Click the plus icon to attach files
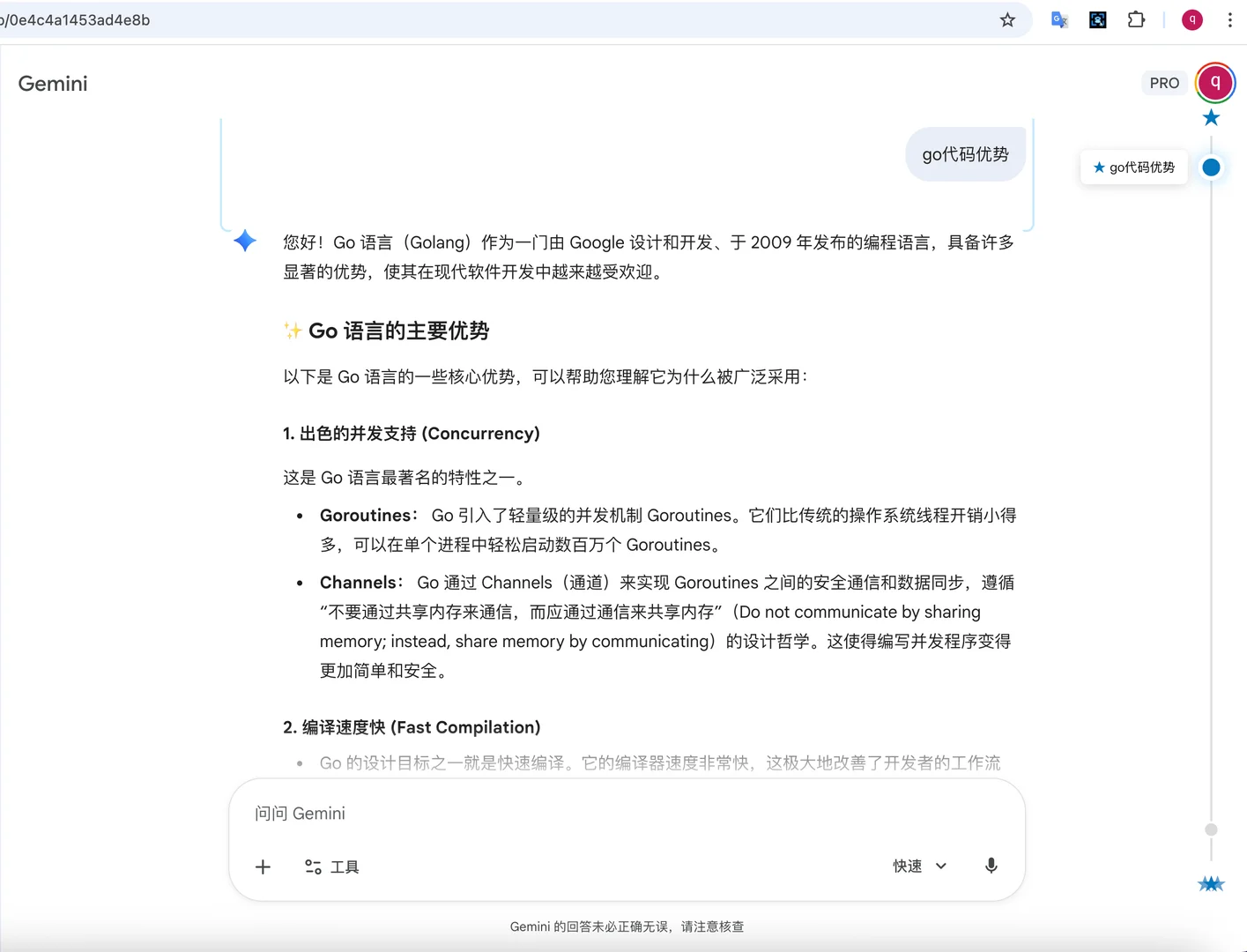This screenshot has width=1247, height=952. click(263, 866)
